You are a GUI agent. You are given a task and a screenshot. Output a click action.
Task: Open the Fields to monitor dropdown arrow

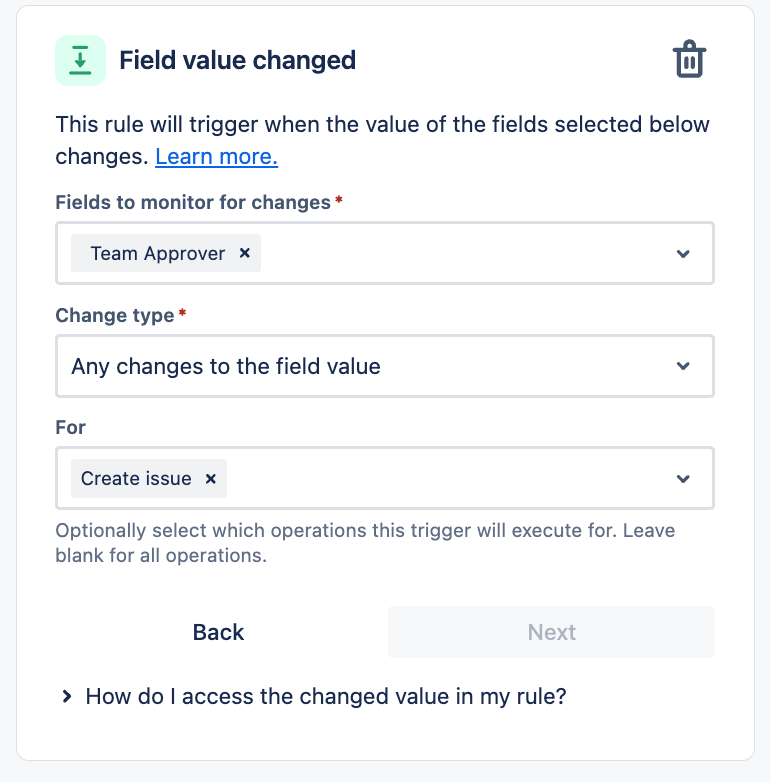tap(683, 253)
